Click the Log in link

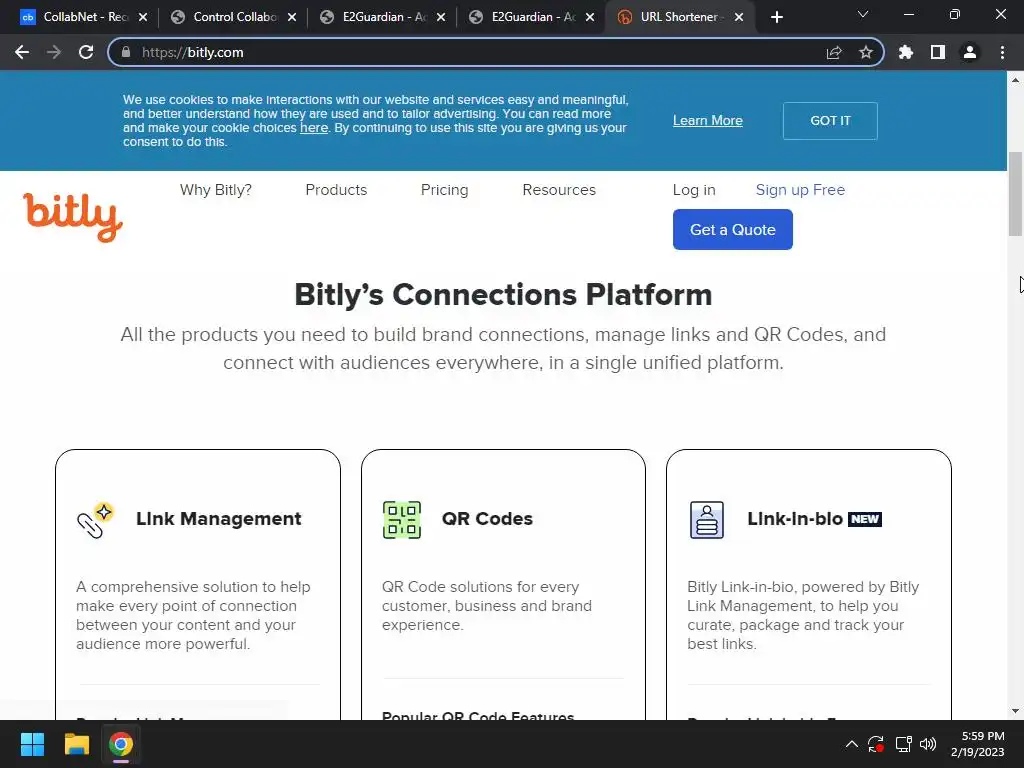tap(694, 190)
